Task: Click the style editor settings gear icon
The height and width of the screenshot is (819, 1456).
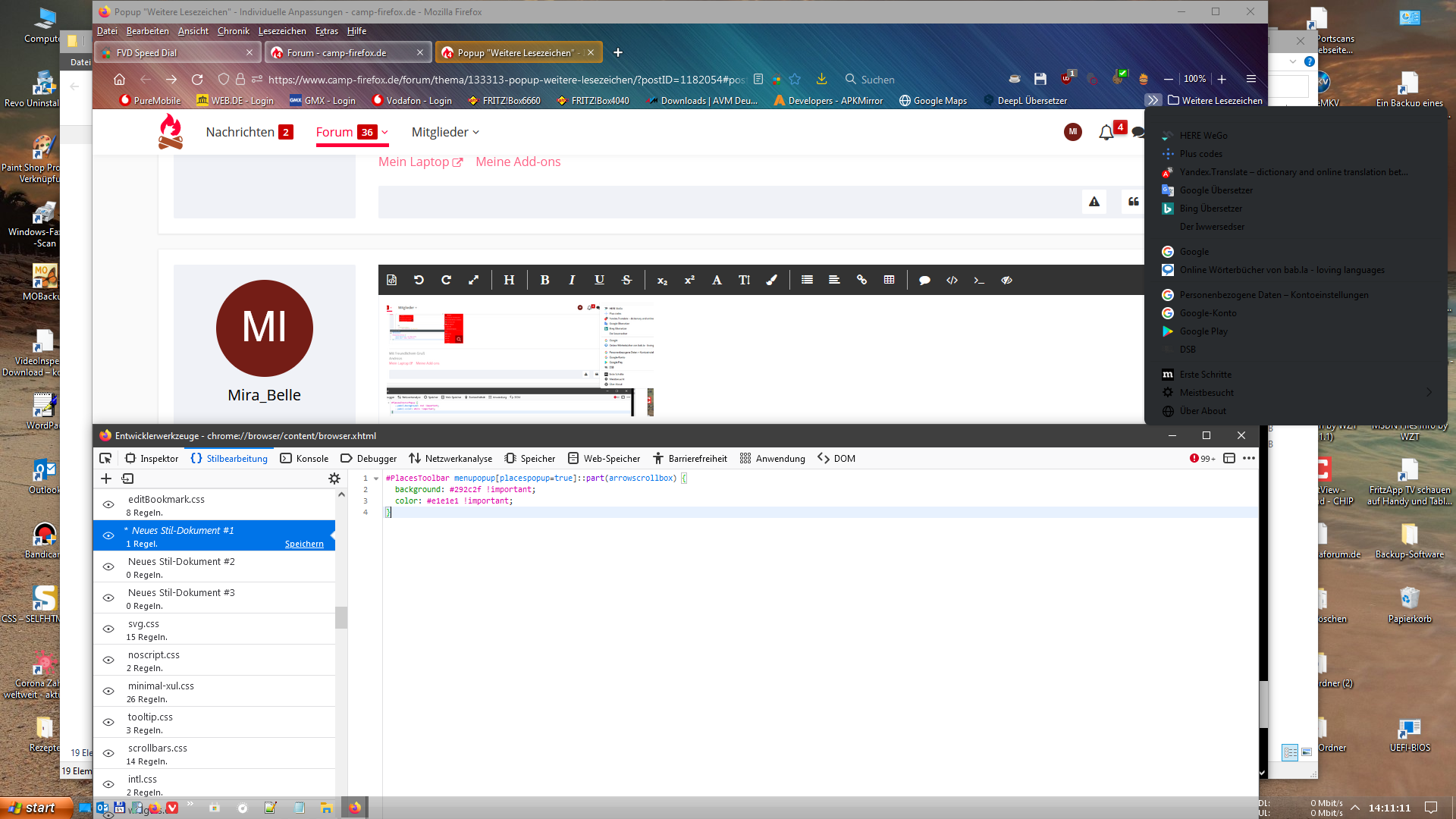Action: pos(334,479)
